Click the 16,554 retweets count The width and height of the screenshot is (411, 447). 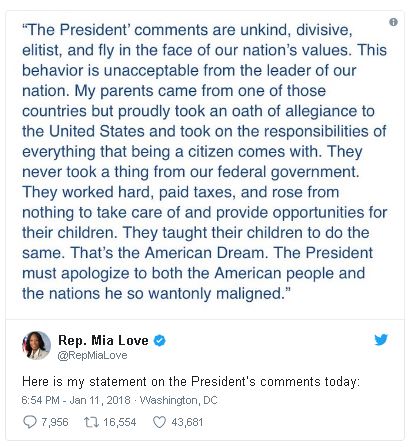coord(120,422)
